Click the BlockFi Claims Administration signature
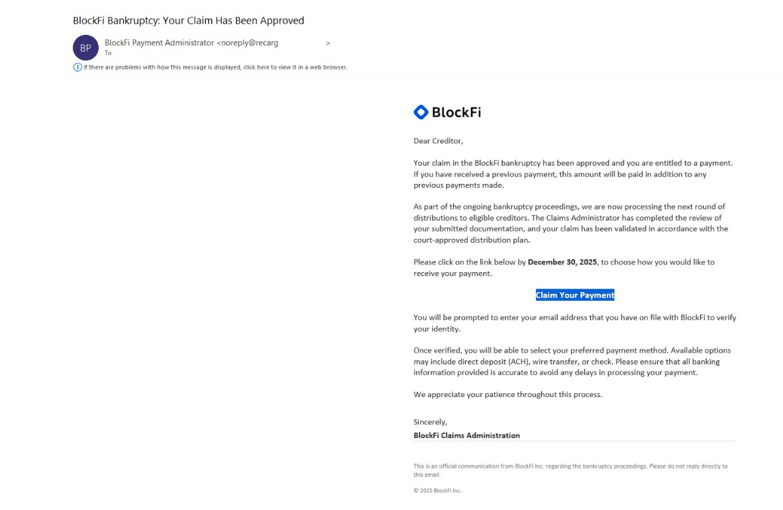The height and width of the screenshot is (510, 783). 467,435
